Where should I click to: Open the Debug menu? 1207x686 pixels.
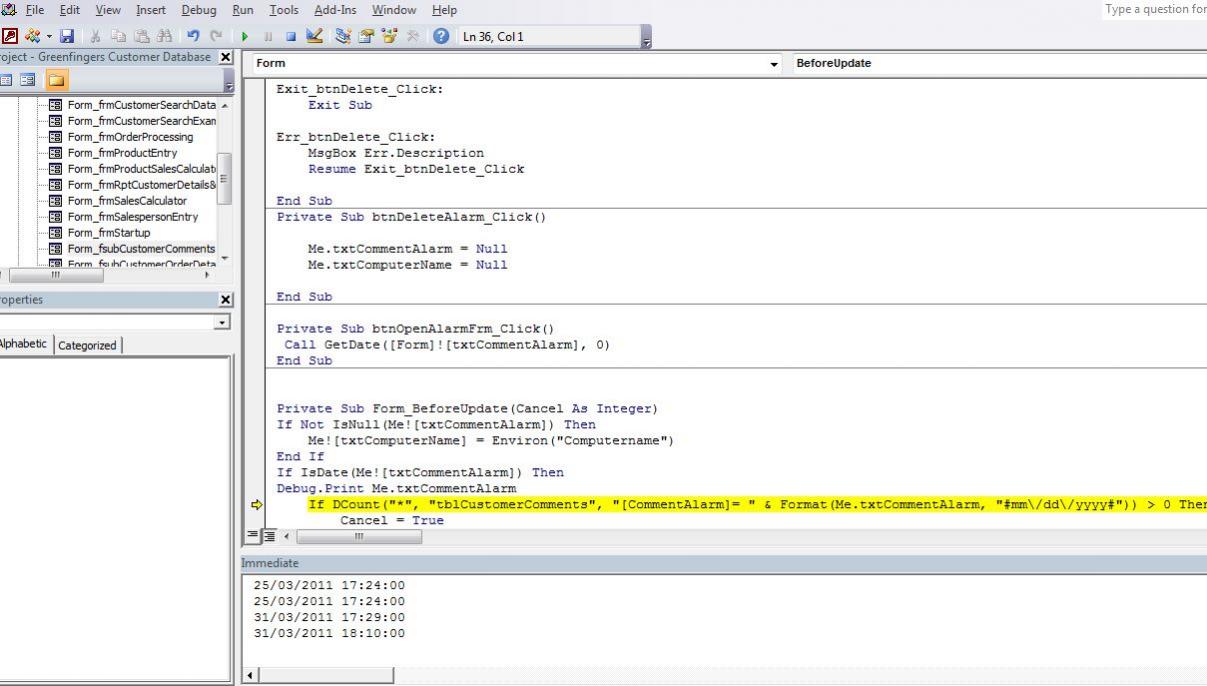[x=199, y=10]
